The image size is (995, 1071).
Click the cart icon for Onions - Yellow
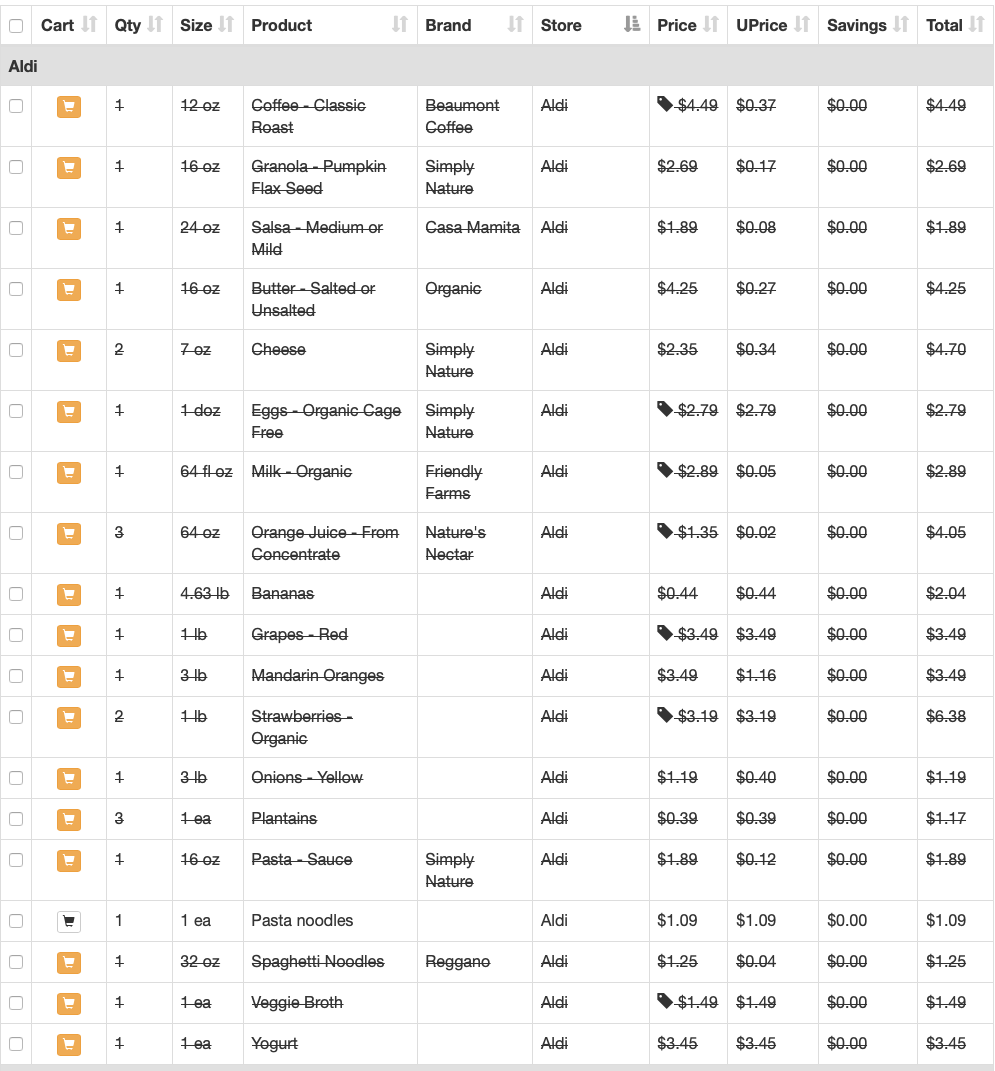(69, 778)
